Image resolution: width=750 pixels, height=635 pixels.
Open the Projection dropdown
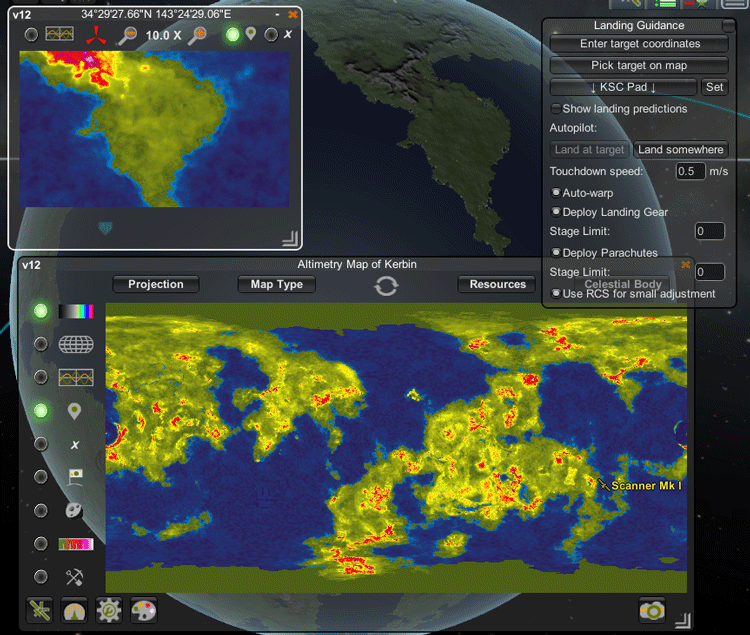click(x=155, y=284)
